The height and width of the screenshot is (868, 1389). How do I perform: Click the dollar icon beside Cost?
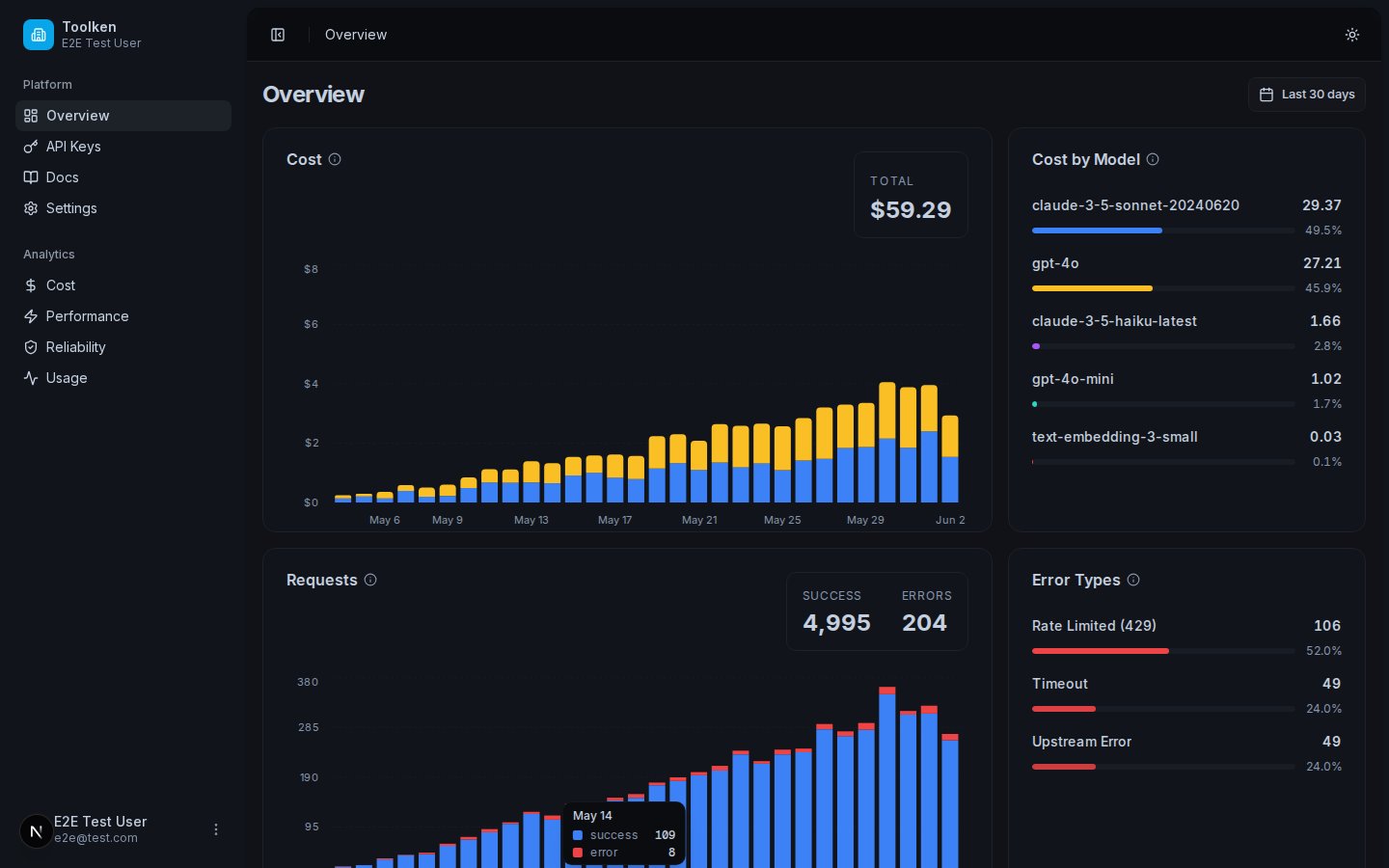click(31, 285)
